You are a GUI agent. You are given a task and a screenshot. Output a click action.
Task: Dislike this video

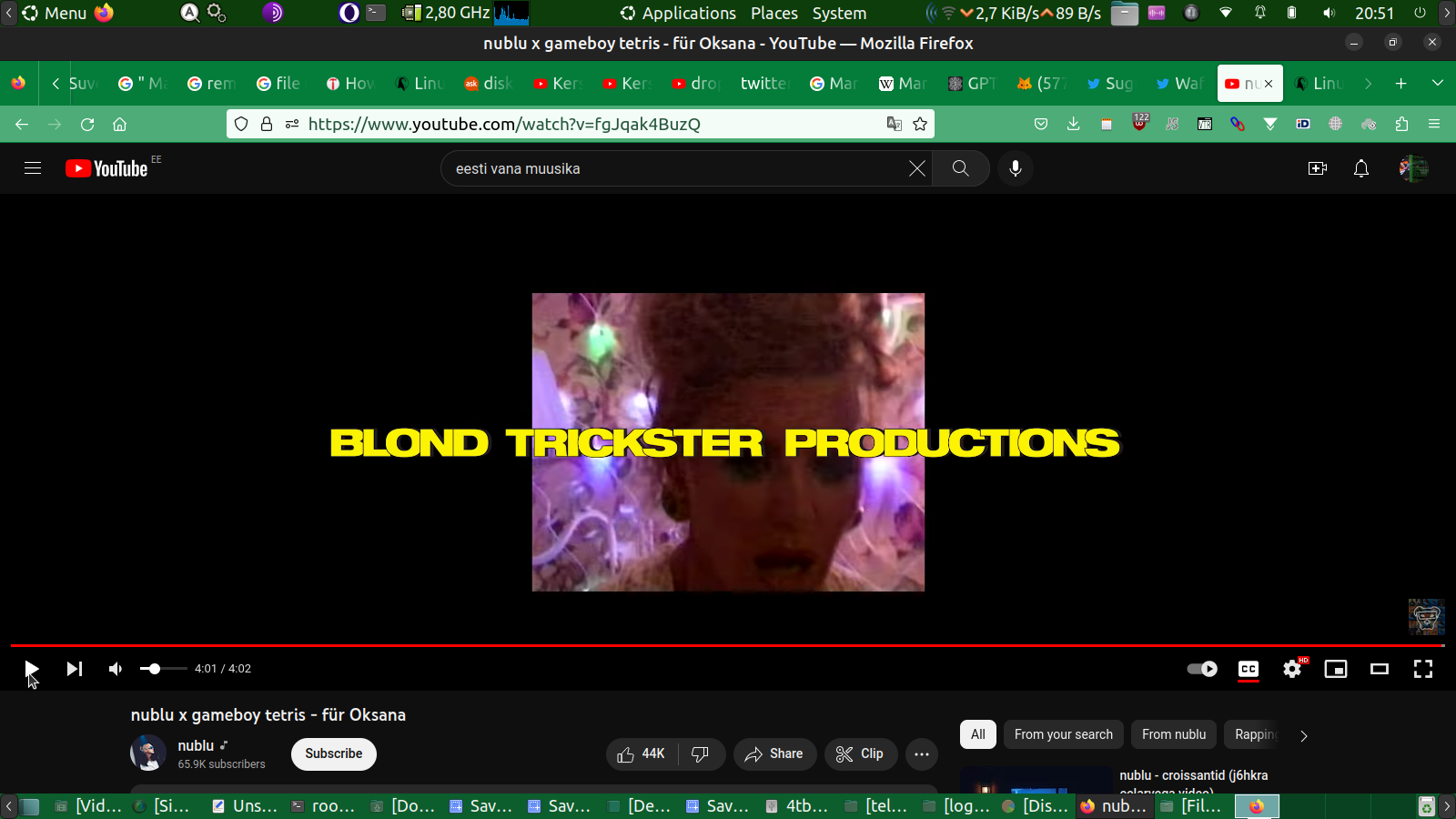click(700, 753)
